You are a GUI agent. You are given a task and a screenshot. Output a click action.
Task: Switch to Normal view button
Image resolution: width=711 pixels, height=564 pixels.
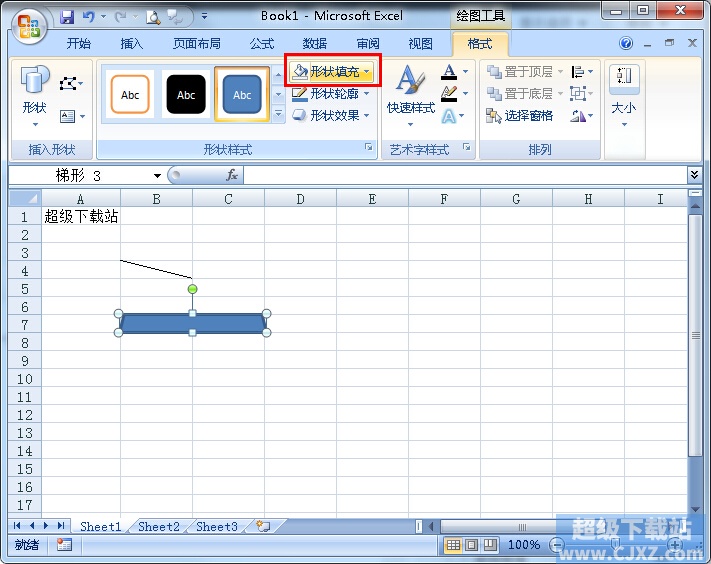[453, 545]
